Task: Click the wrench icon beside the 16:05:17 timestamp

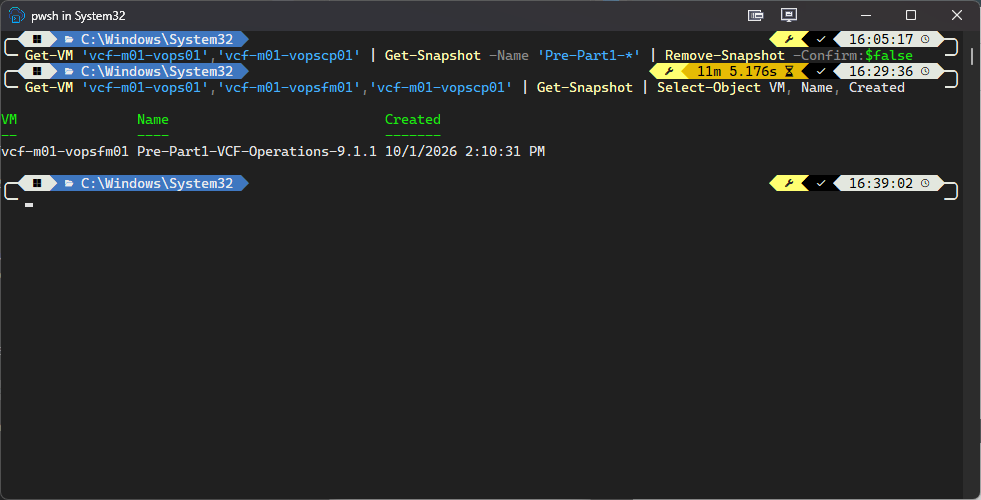Action: tap(788, 39)
